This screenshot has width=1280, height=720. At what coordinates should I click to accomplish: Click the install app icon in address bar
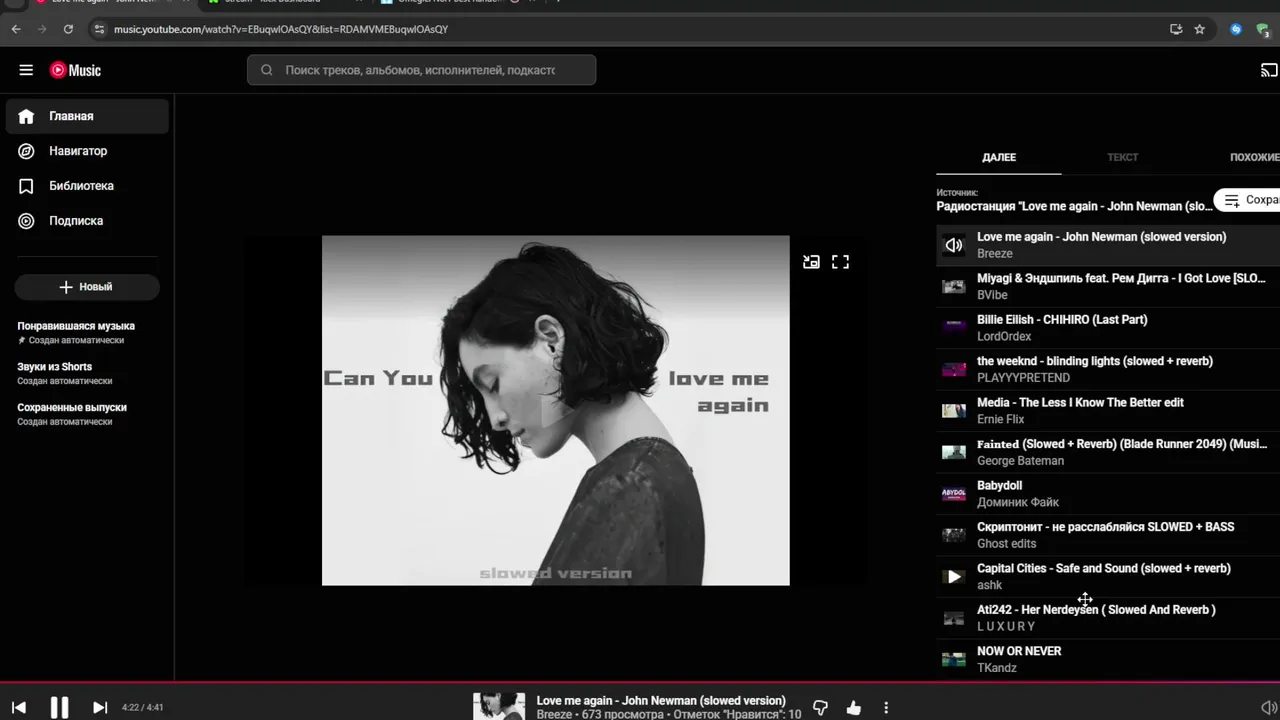[x=1176, y=29]
